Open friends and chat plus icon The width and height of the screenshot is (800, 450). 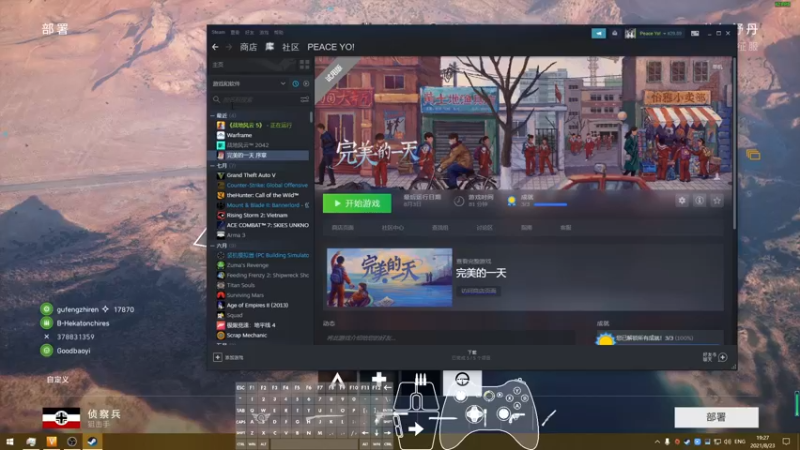coord(722,357)
